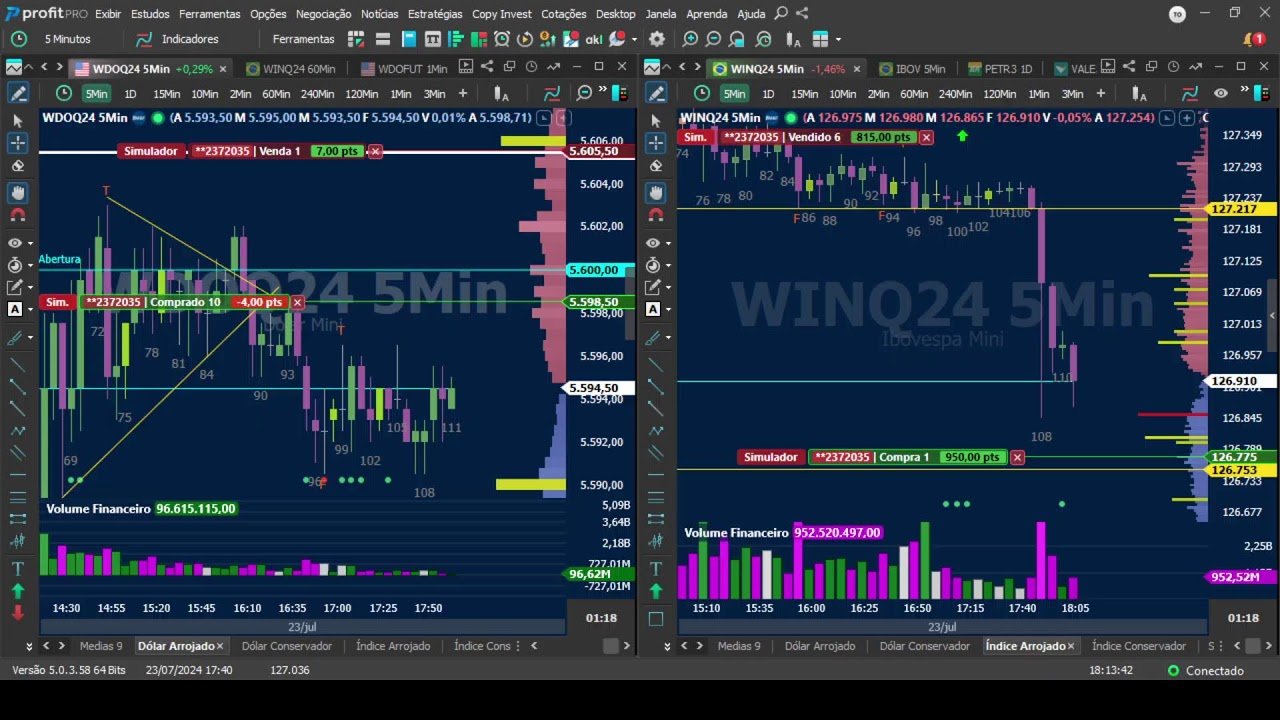The height and width of the screenshot is (720, 1280).
Task: Expand the chat icon dropdown arrow
Action: tap(634, 40)
